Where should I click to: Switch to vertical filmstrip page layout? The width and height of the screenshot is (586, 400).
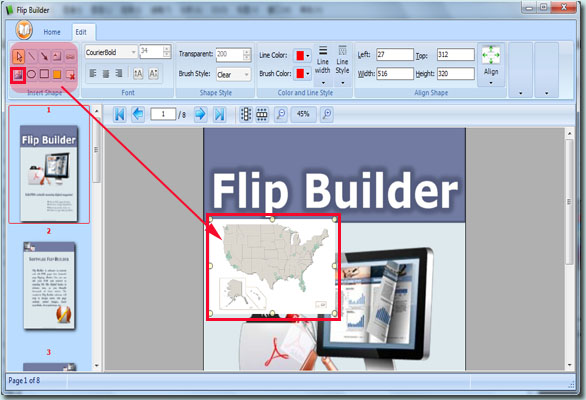(246, 114)
